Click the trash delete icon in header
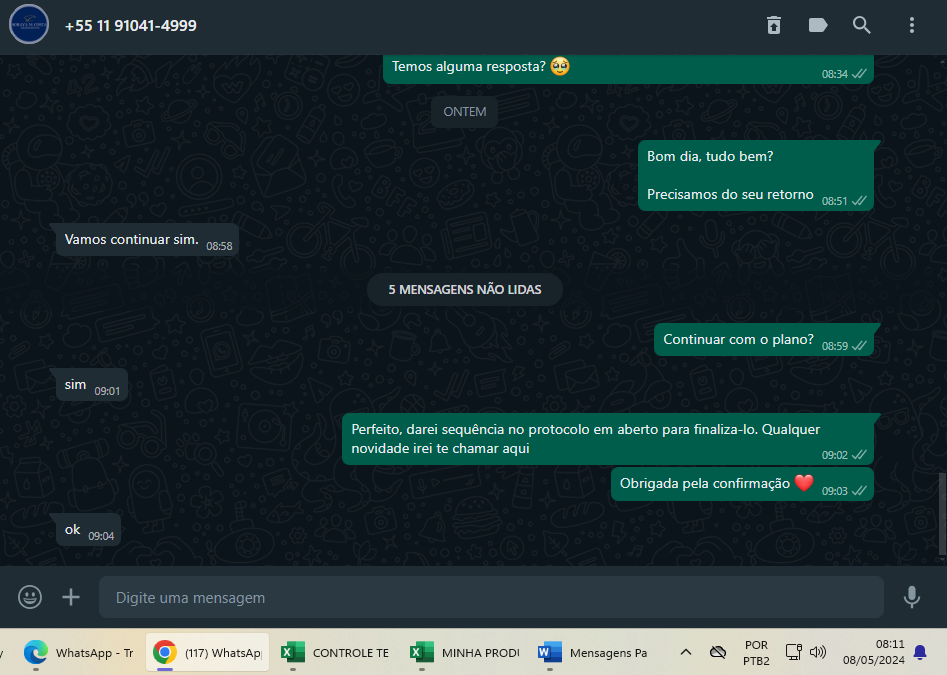947x675 pixels. 774,25
